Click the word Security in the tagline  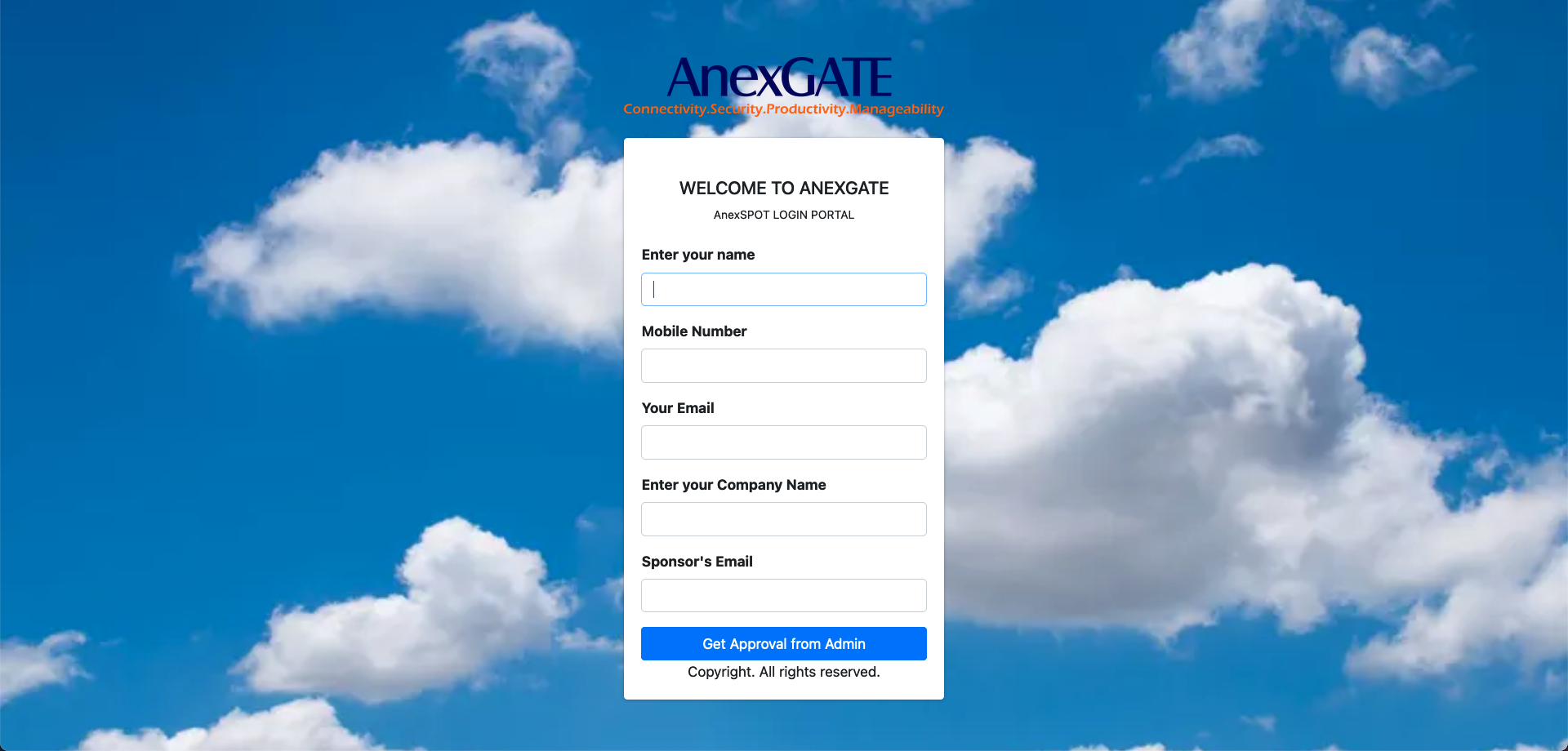click(736, 109)
